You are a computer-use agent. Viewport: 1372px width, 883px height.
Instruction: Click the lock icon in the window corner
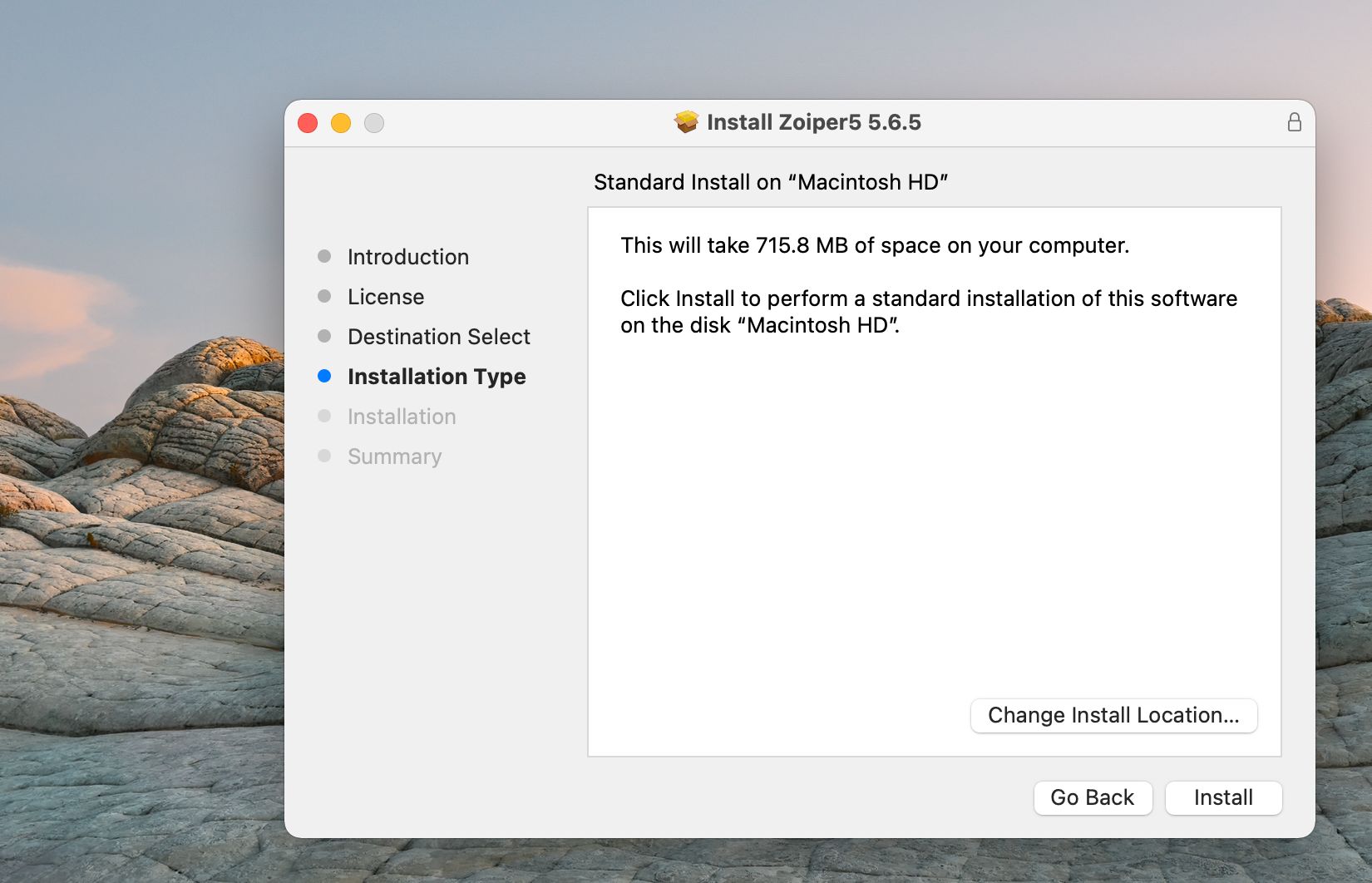click(x=1294, y=121)
